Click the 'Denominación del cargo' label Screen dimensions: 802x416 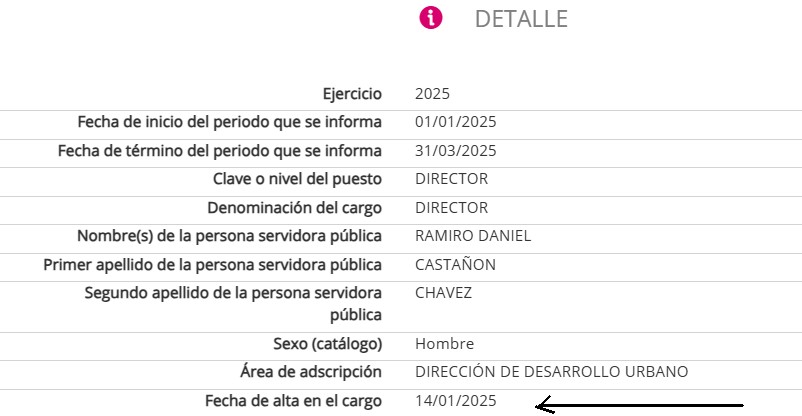coord(294,208)
